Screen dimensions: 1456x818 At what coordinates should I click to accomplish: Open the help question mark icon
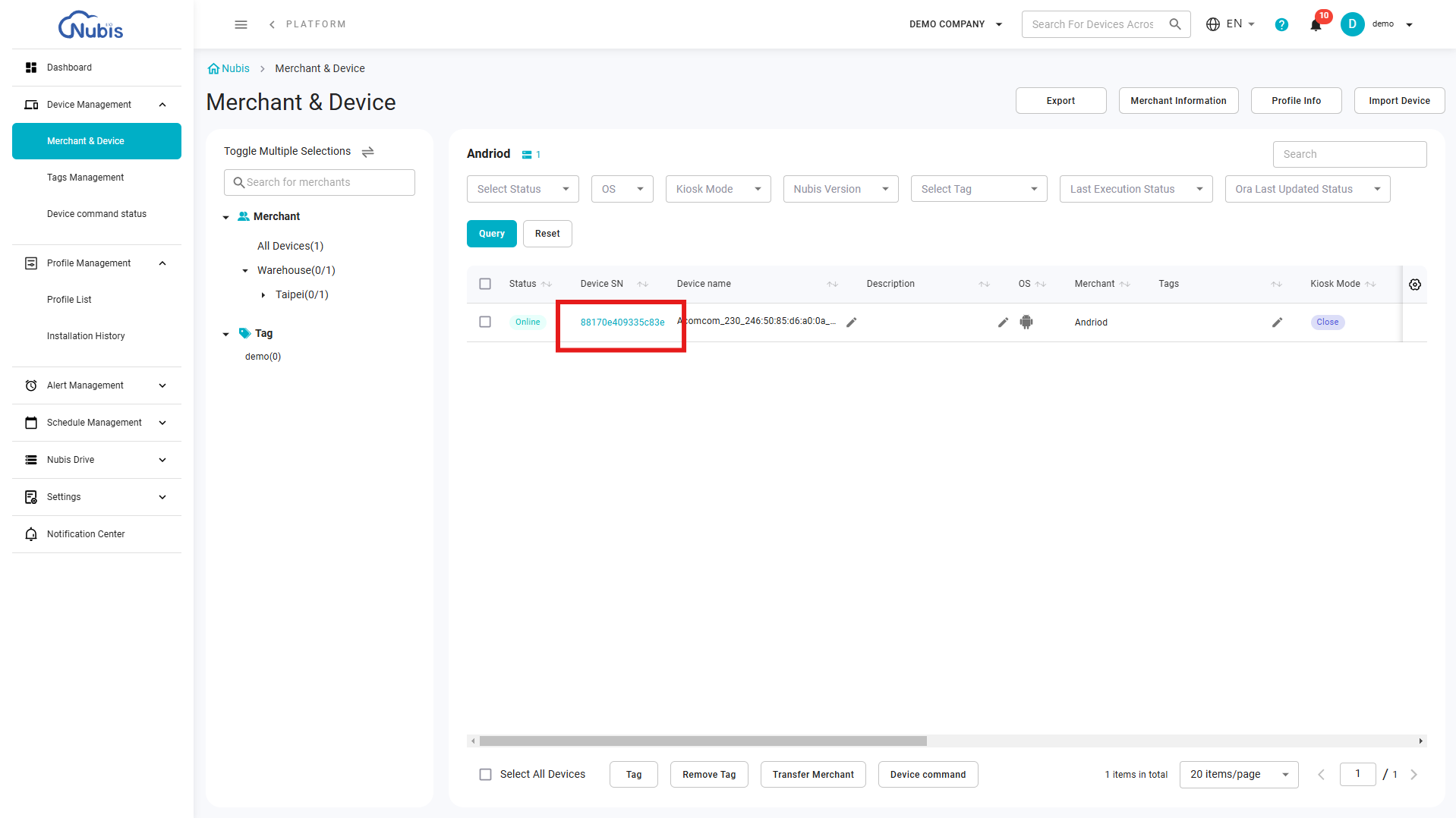[1281, 24]
